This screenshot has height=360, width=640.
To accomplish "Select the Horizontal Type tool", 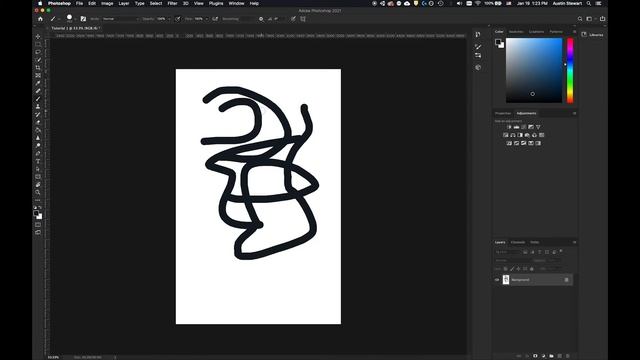I will (x=38, y=161).
